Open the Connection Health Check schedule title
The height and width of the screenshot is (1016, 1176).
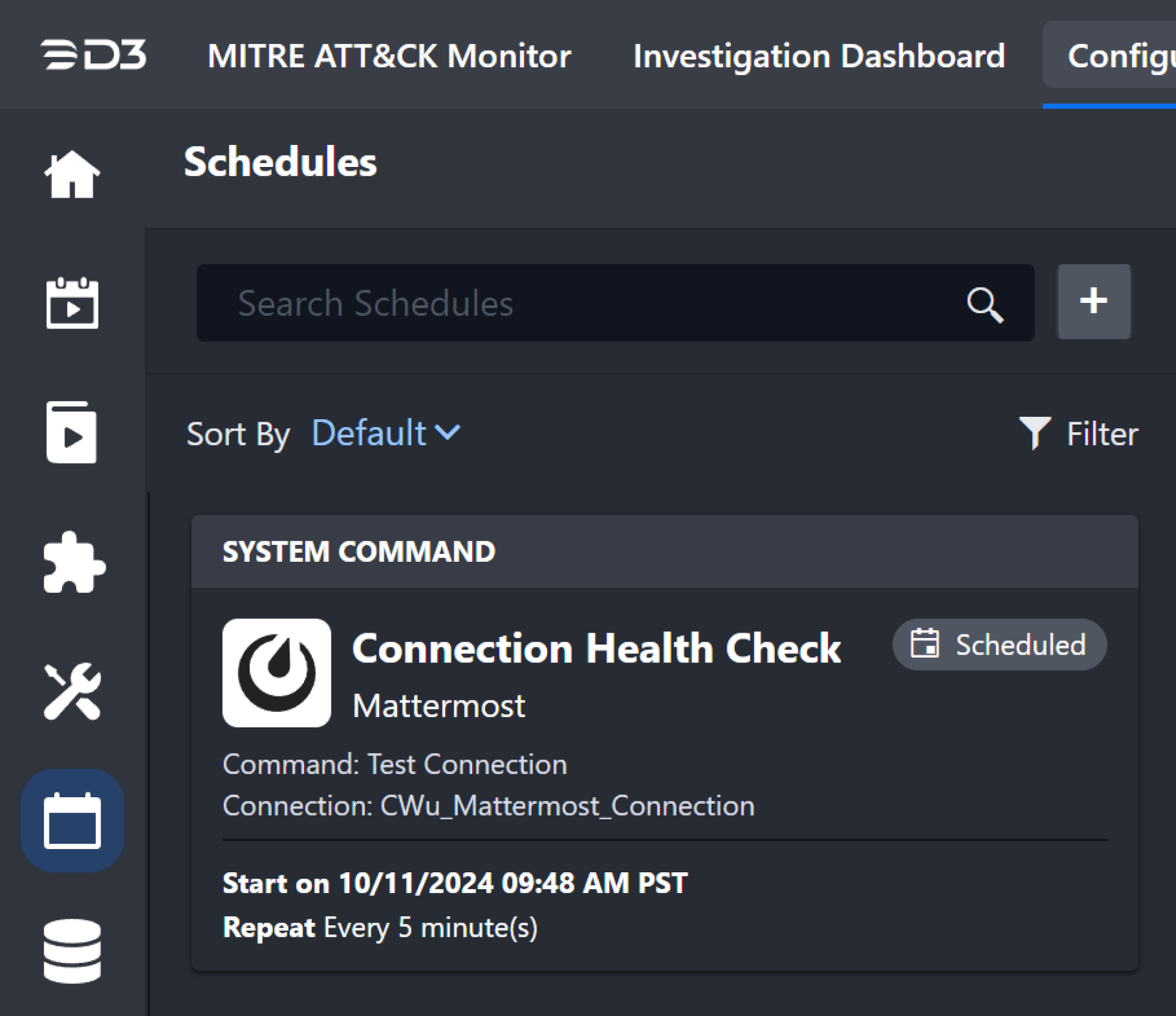[596, 648]
